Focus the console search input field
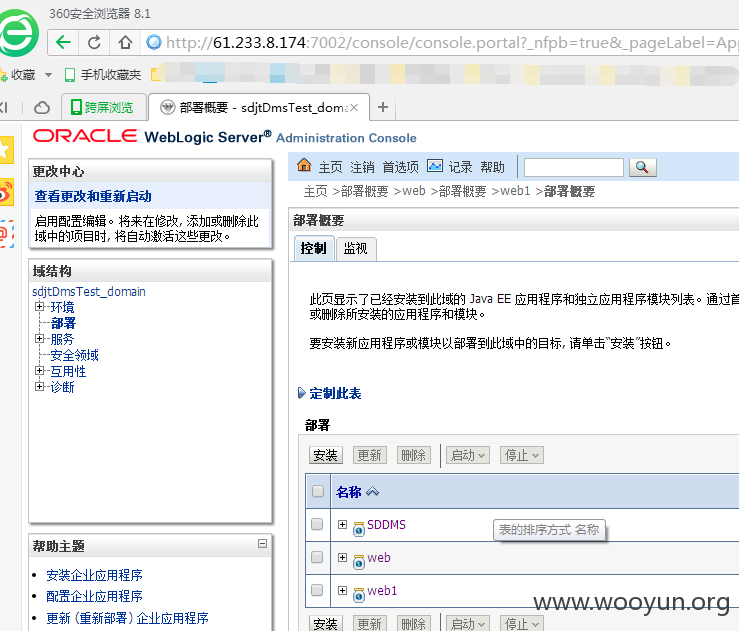Screen dimensions: 739x631 pos(574,167)
